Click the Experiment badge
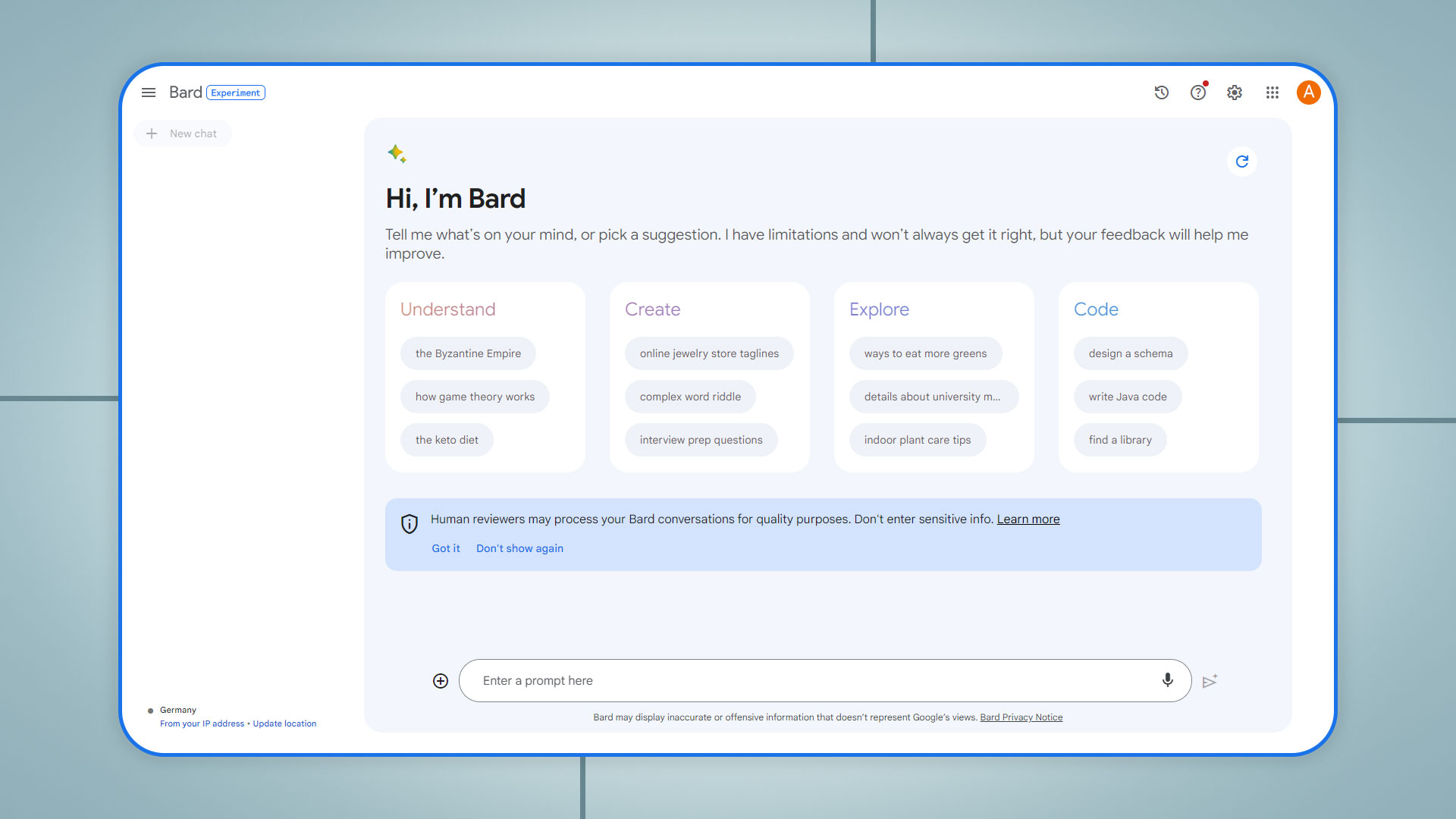 [236, 93]
